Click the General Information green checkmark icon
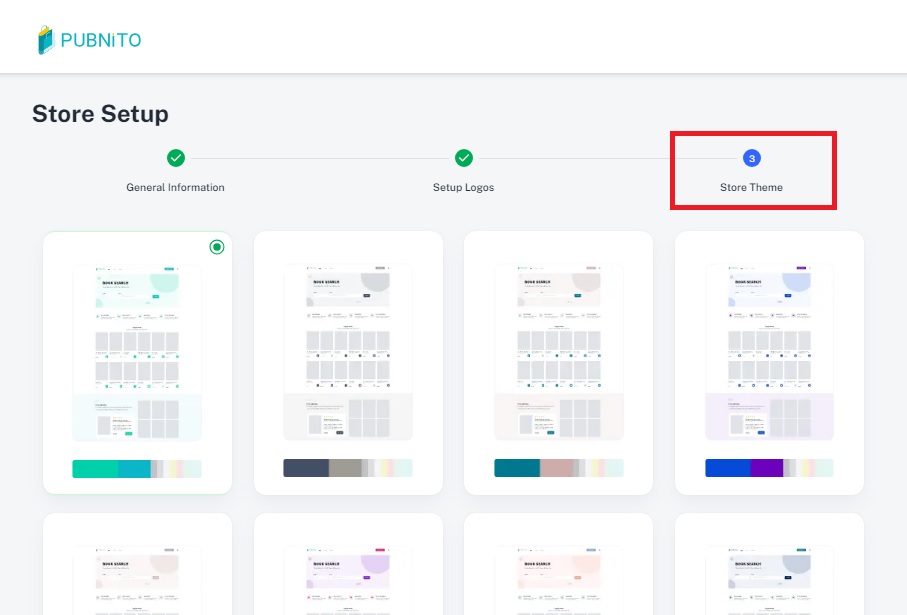Viewport: 907px width, 615px height. click(x=176, y=158)
